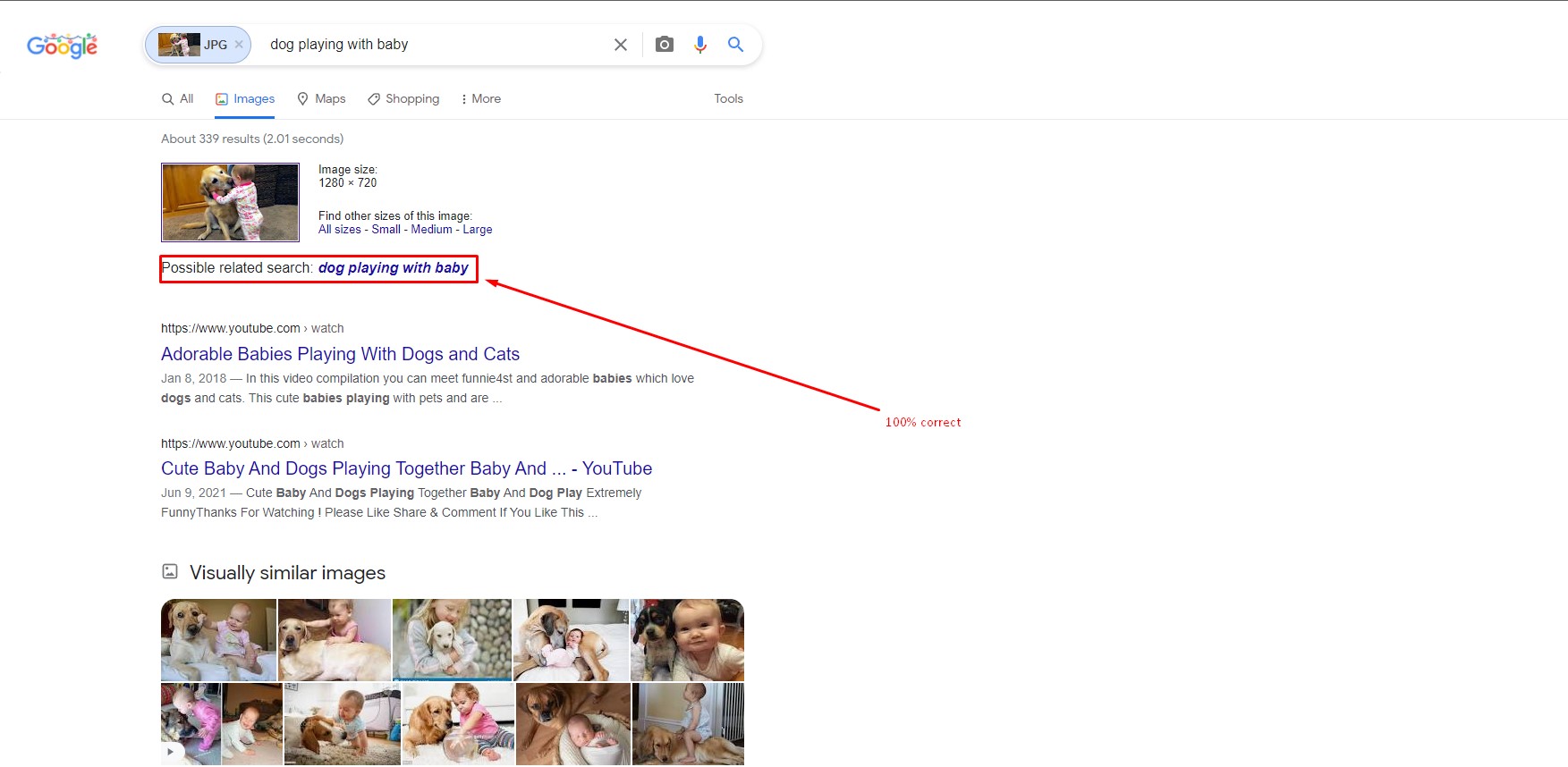Click the image icon beside Visually similar images

[x=170, y=571]
